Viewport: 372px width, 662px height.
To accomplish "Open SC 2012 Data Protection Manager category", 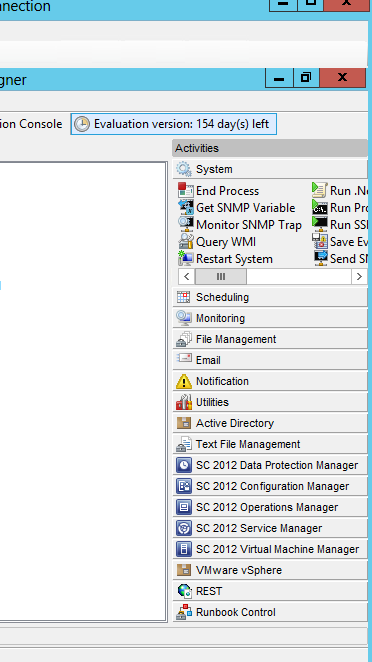I will (270, 465).
